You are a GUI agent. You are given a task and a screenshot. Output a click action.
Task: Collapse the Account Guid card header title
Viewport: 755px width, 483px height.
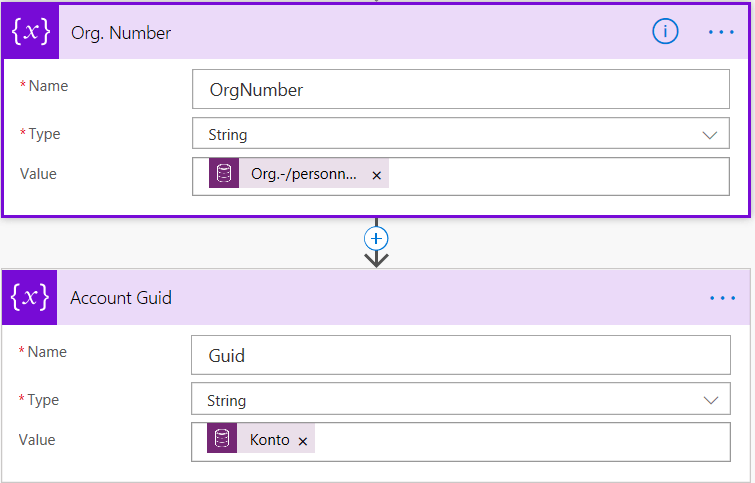[121, 298]
